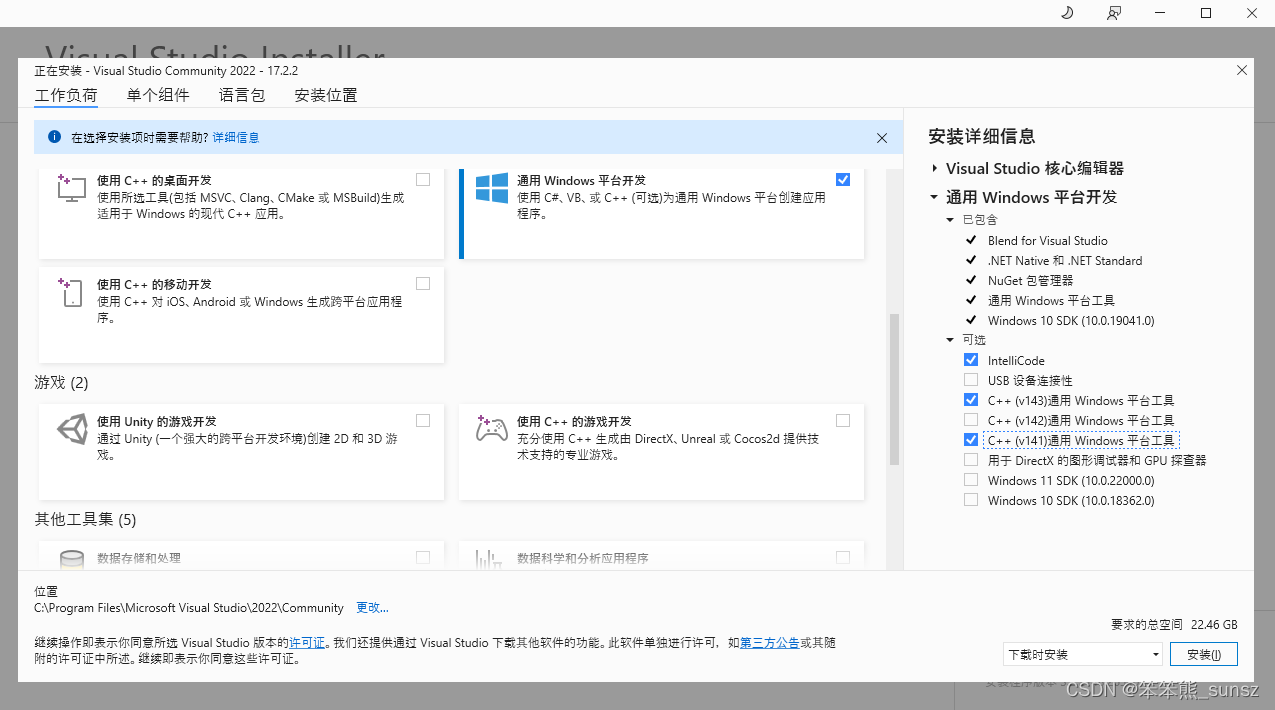The height and width of the screenshot is (710, 1275).
Task: Select Blend for Visual Studio included item
Action: tap(1047, 240)
